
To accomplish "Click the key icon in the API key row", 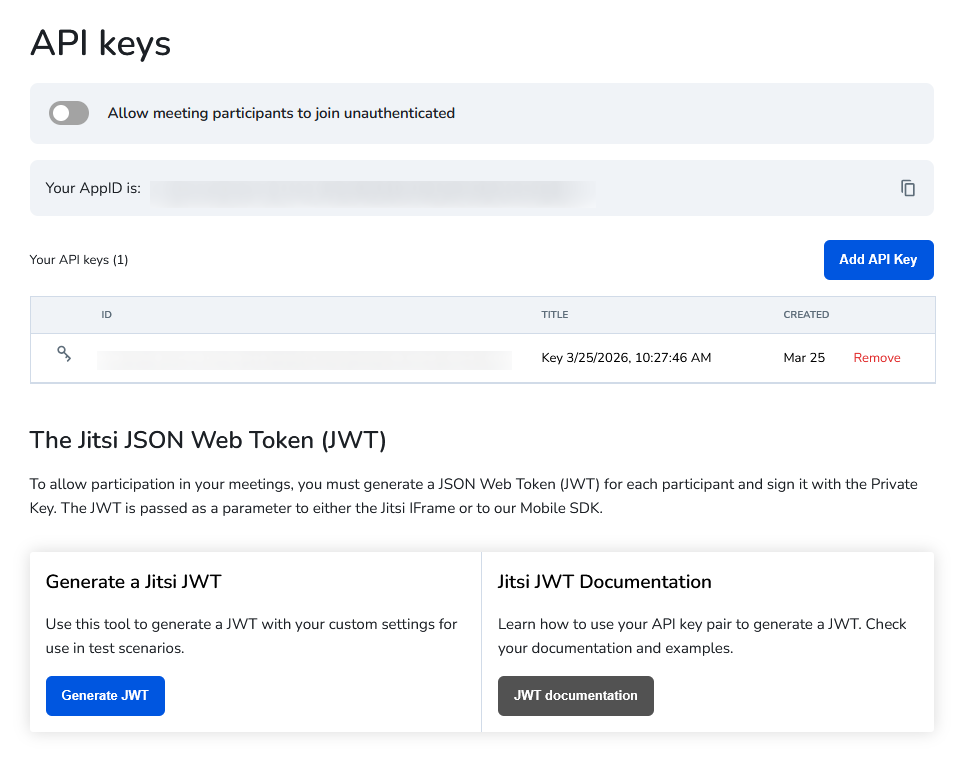I will click(64, 354).
